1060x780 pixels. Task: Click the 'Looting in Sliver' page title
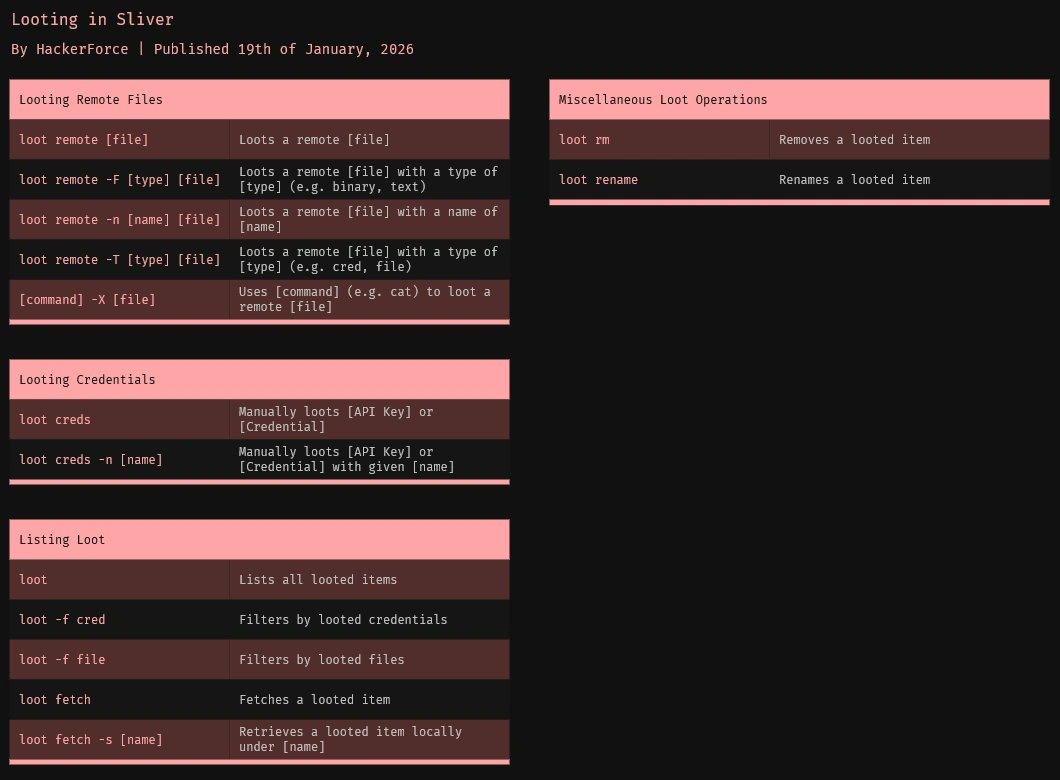click(x=93, y=20)
